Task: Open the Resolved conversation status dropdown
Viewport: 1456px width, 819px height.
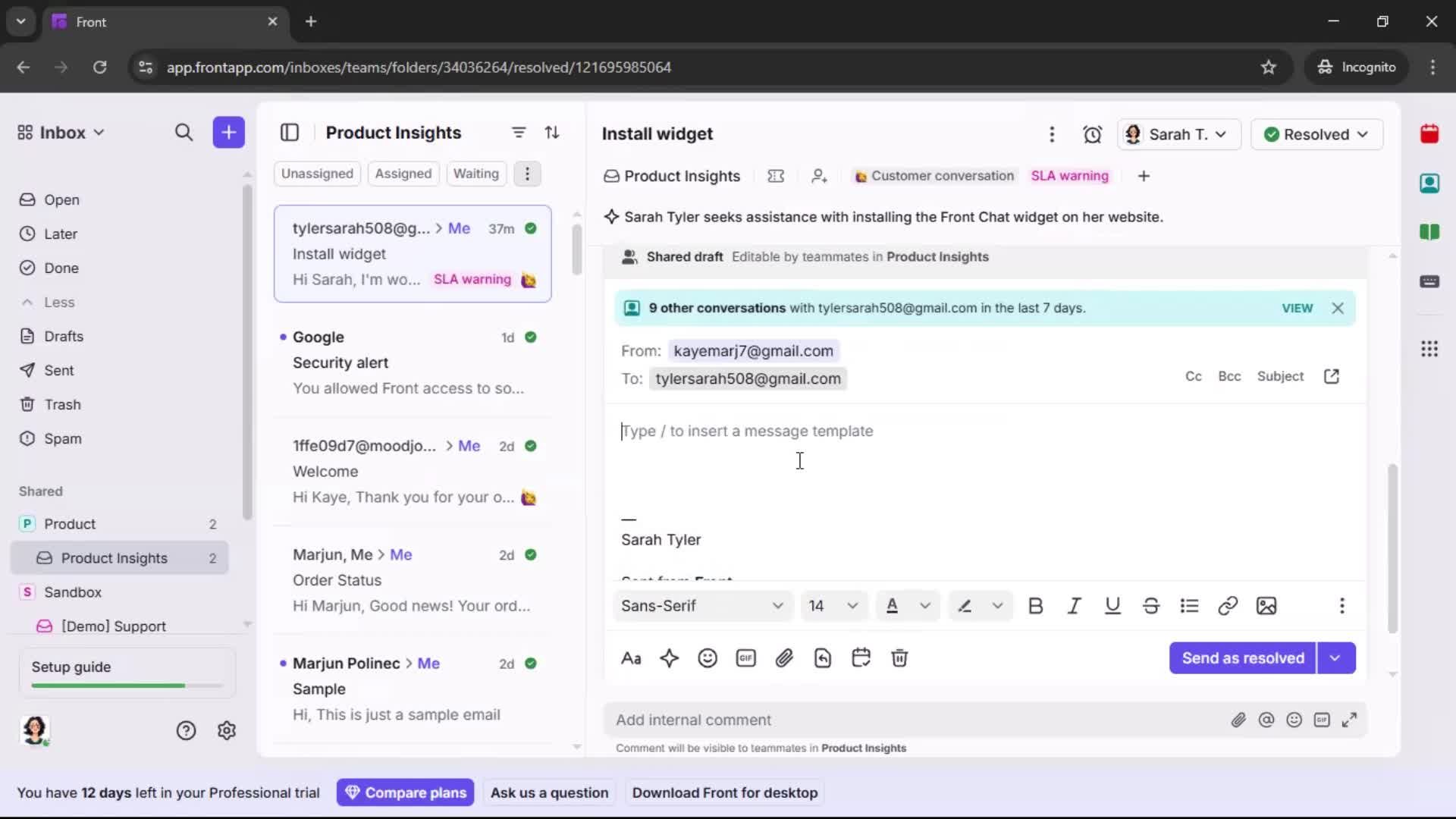Action: [1316, 134]
